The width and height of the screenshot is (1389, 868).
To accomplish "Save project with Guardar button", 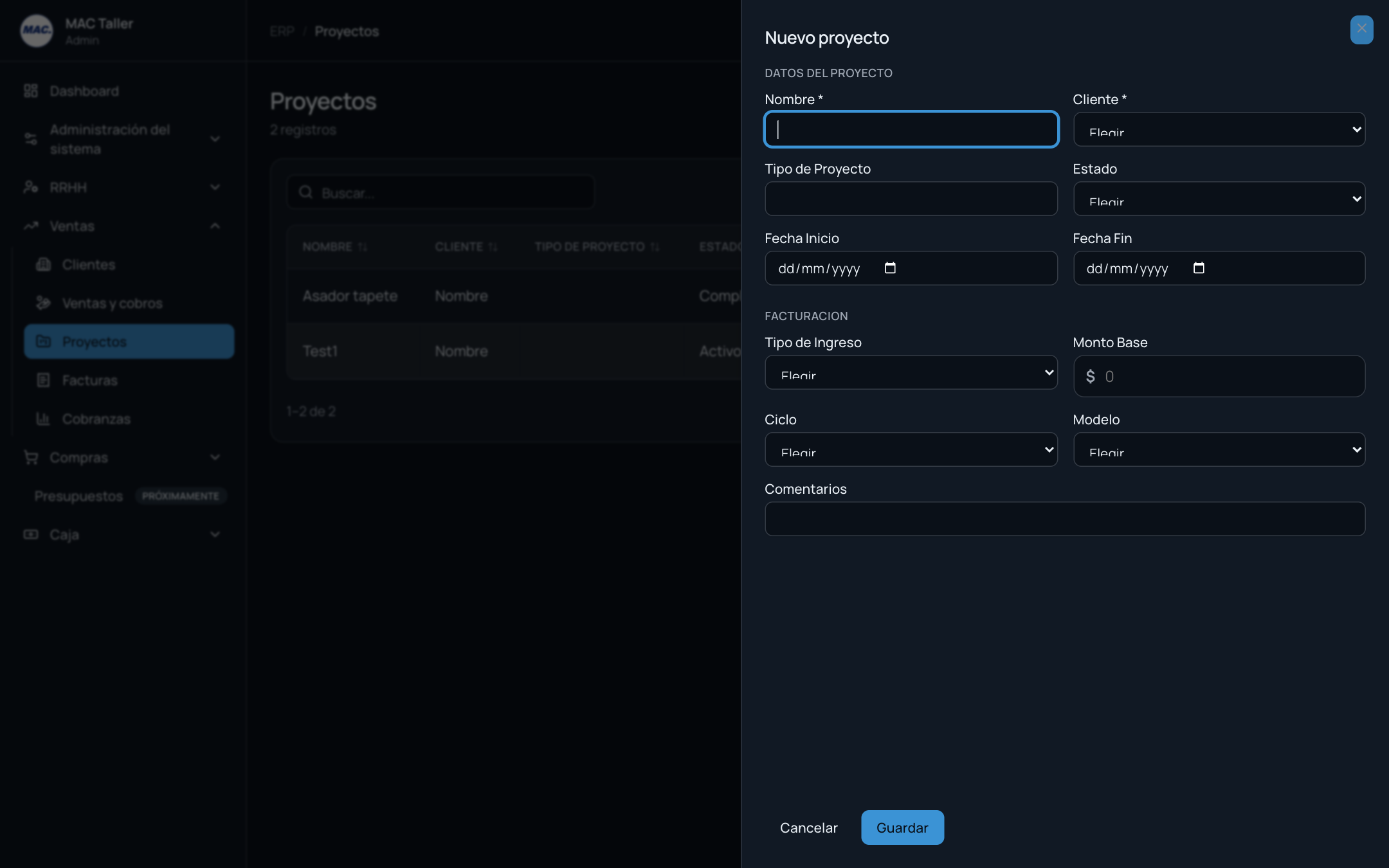I will point(902,827).
